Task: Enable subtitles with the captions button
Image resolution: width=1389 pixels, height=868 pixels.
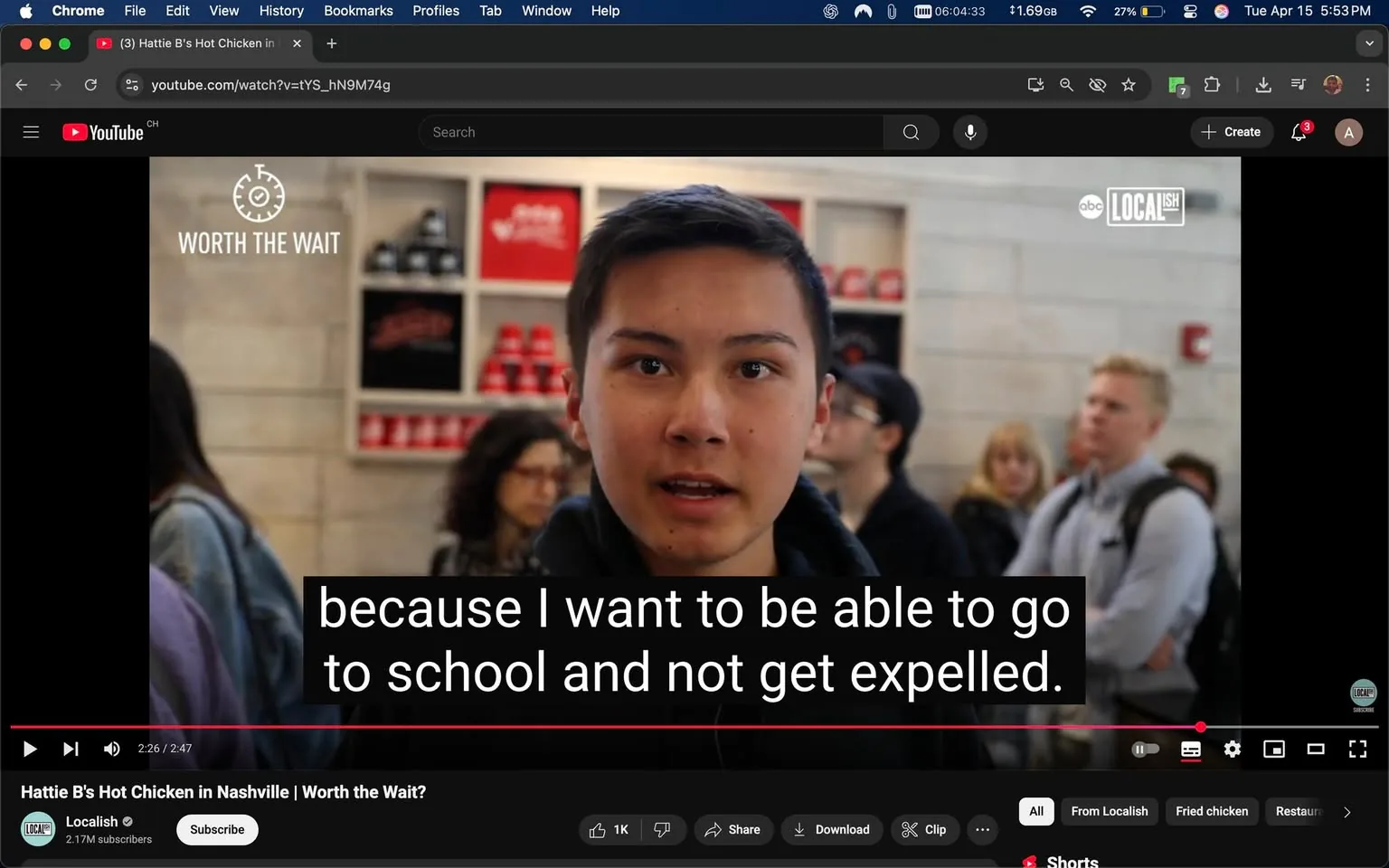Action: coord(1190,749)
